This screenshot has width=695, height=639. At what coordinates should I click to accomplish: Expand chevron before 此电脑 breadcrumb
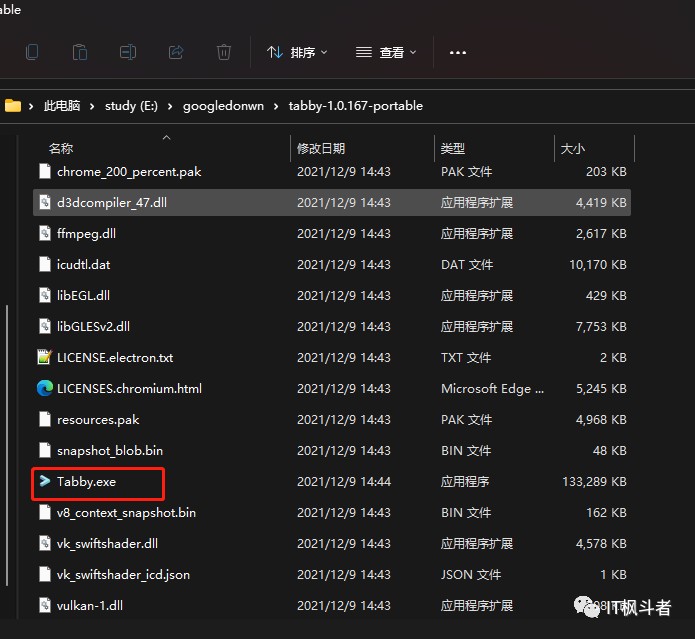(x=31, y=106)
